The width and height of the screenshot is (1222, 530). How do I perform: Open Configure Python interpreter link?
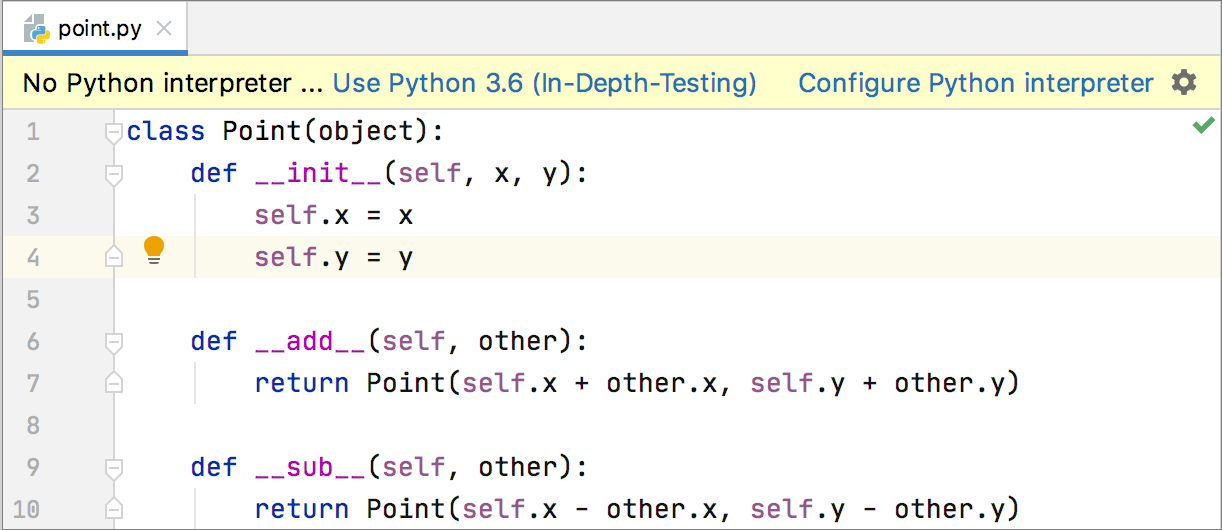pos(975,83)
